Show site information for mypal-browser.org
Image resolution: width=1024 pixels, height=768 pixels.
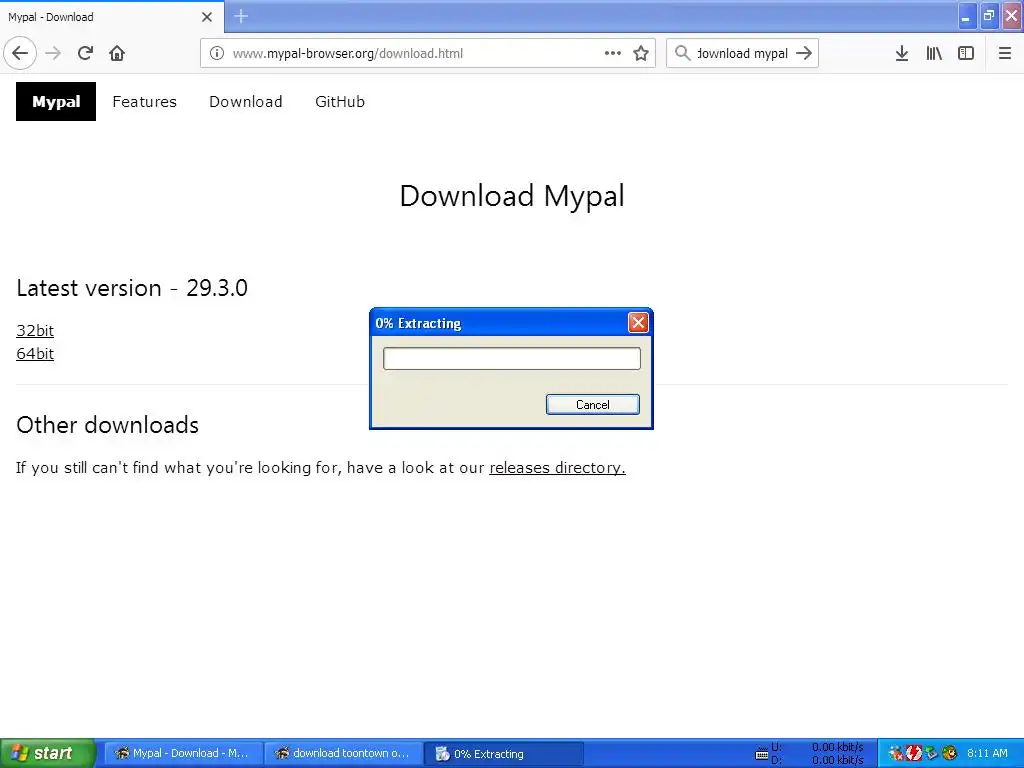[x=216, y=53]
